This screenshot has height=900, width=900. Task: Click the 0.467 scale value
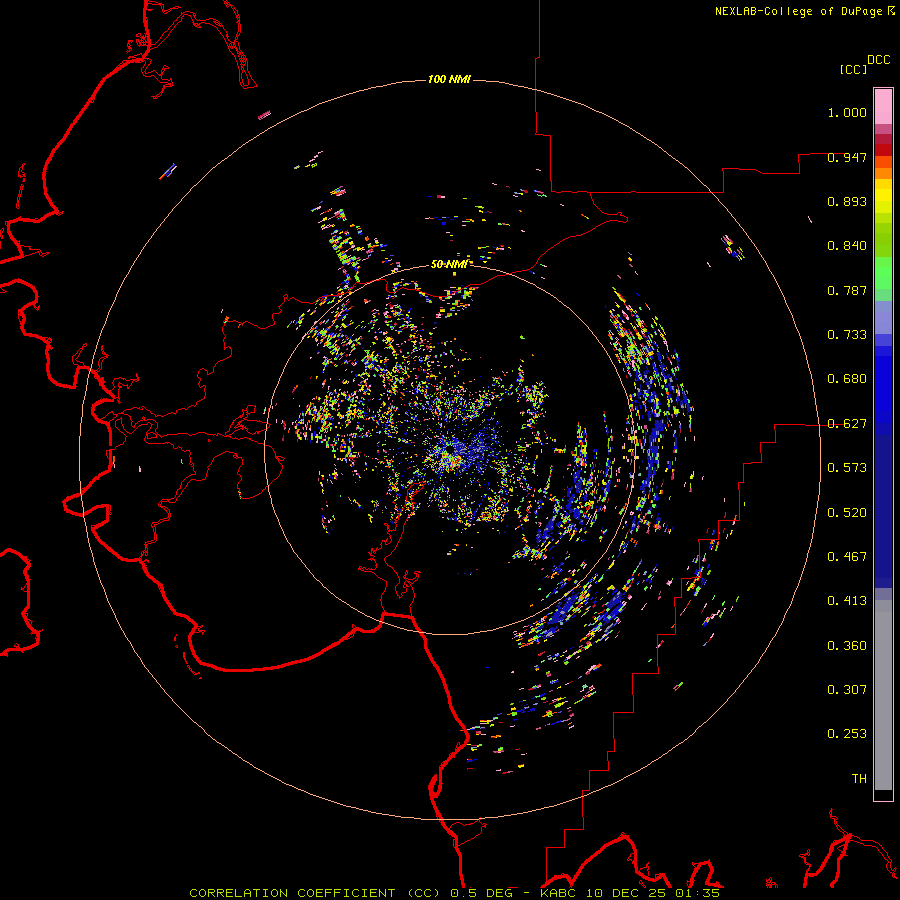point(847,557)
